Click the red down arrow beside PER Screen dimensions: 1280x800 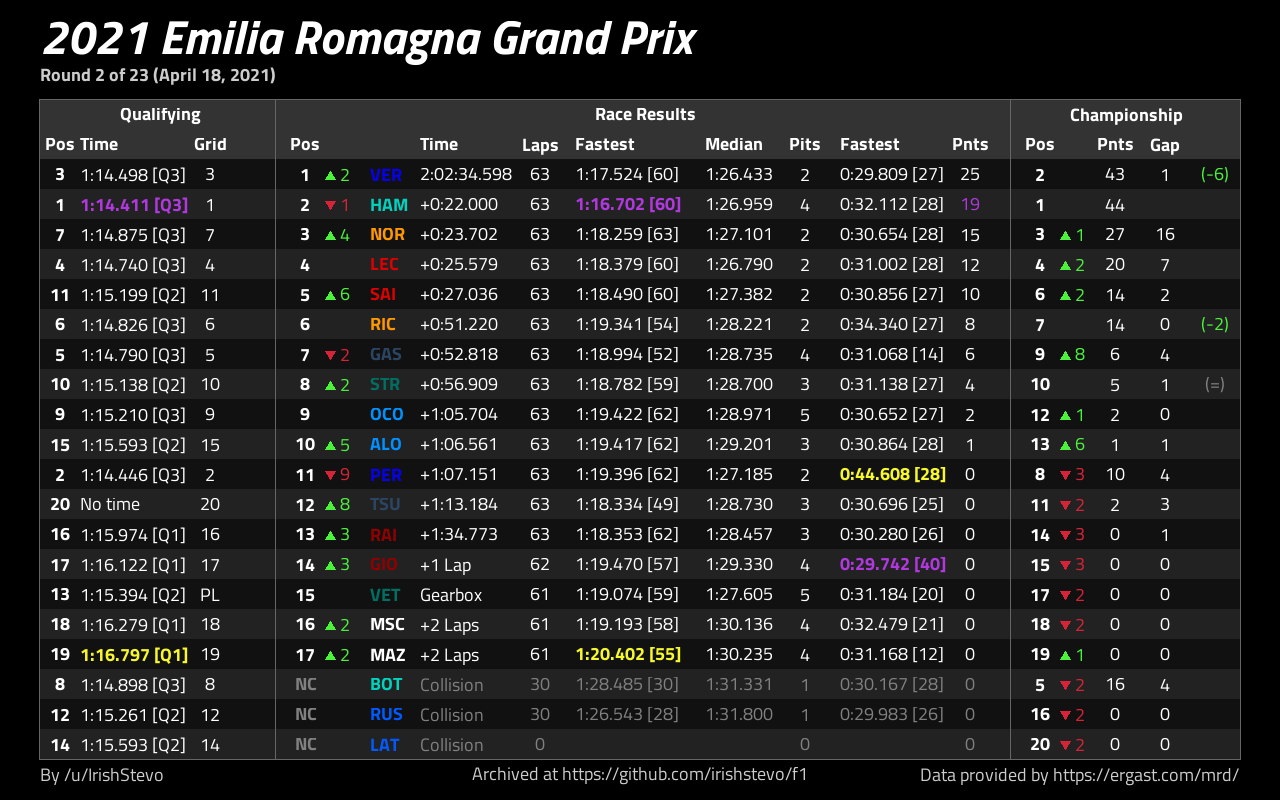tap(331, 476)
